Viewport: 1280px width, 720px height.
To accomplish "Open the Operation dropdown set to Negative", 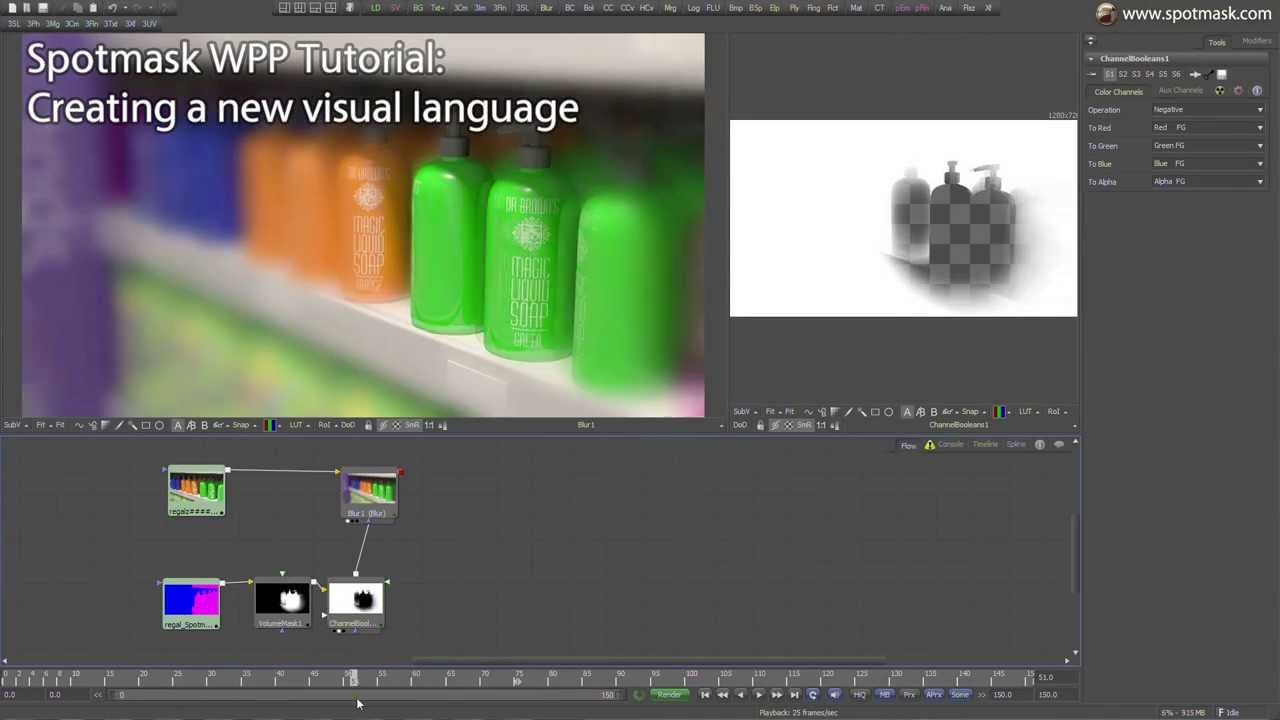I will (x=1207, y=110).
